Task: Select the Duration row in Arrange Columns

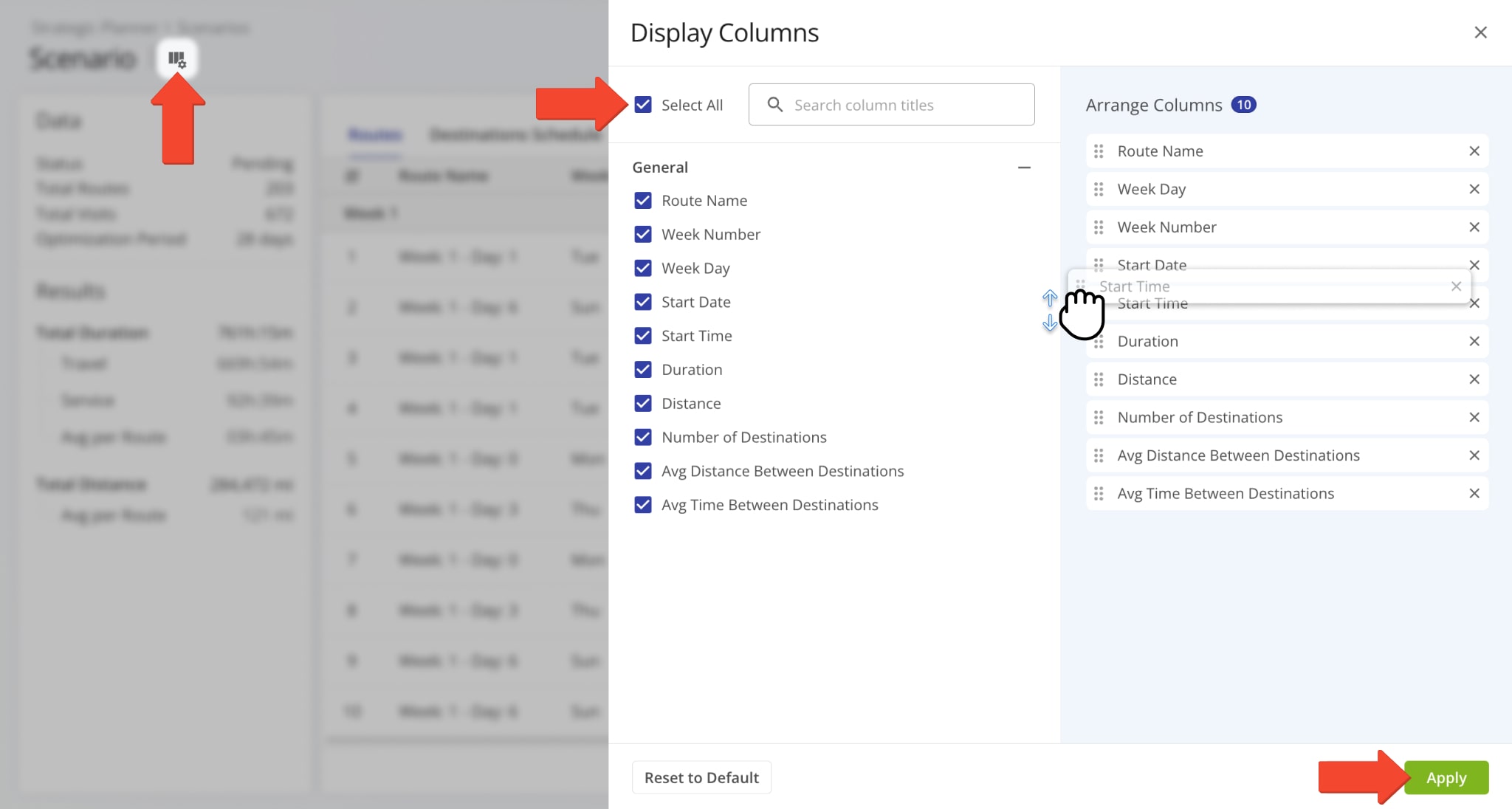Action: 1287,341
